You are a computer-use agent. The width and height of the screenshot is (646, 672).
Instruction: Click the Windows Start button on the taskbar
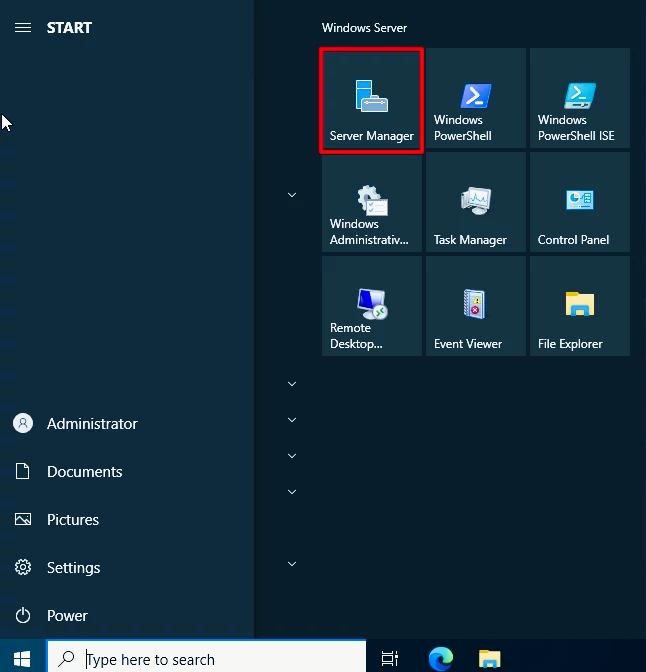[22, 659]
